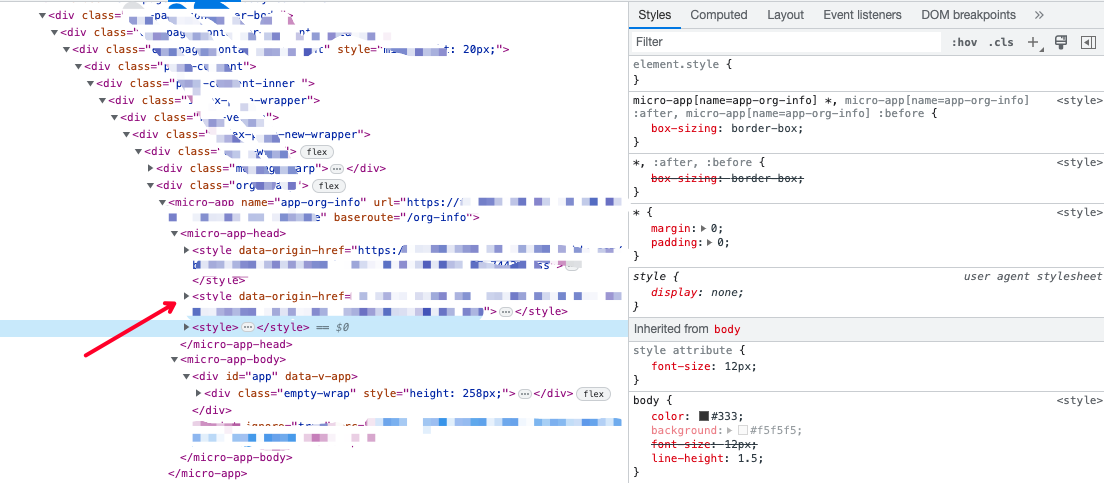1104x483 pixels.
Task: Expand first style data-origin-href="https node
Action: click(187, 251)
